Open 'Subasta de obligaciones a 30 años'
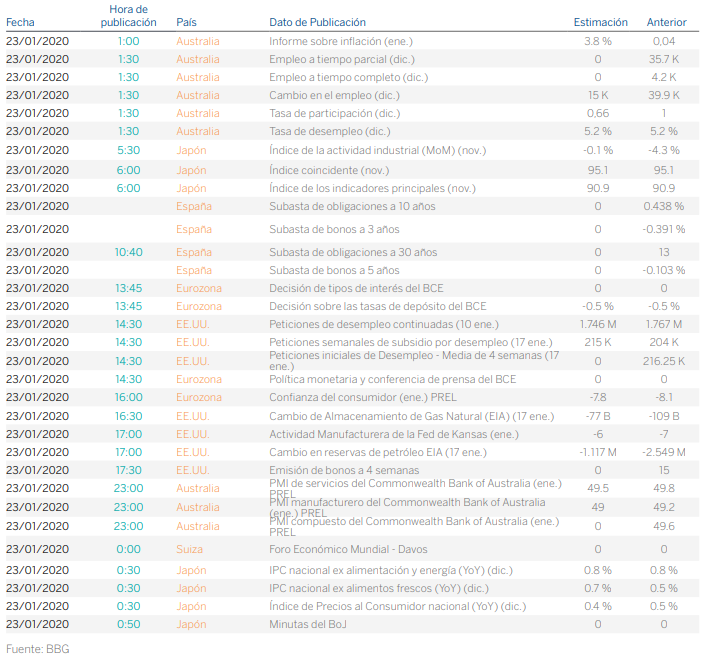 point(353,252)
